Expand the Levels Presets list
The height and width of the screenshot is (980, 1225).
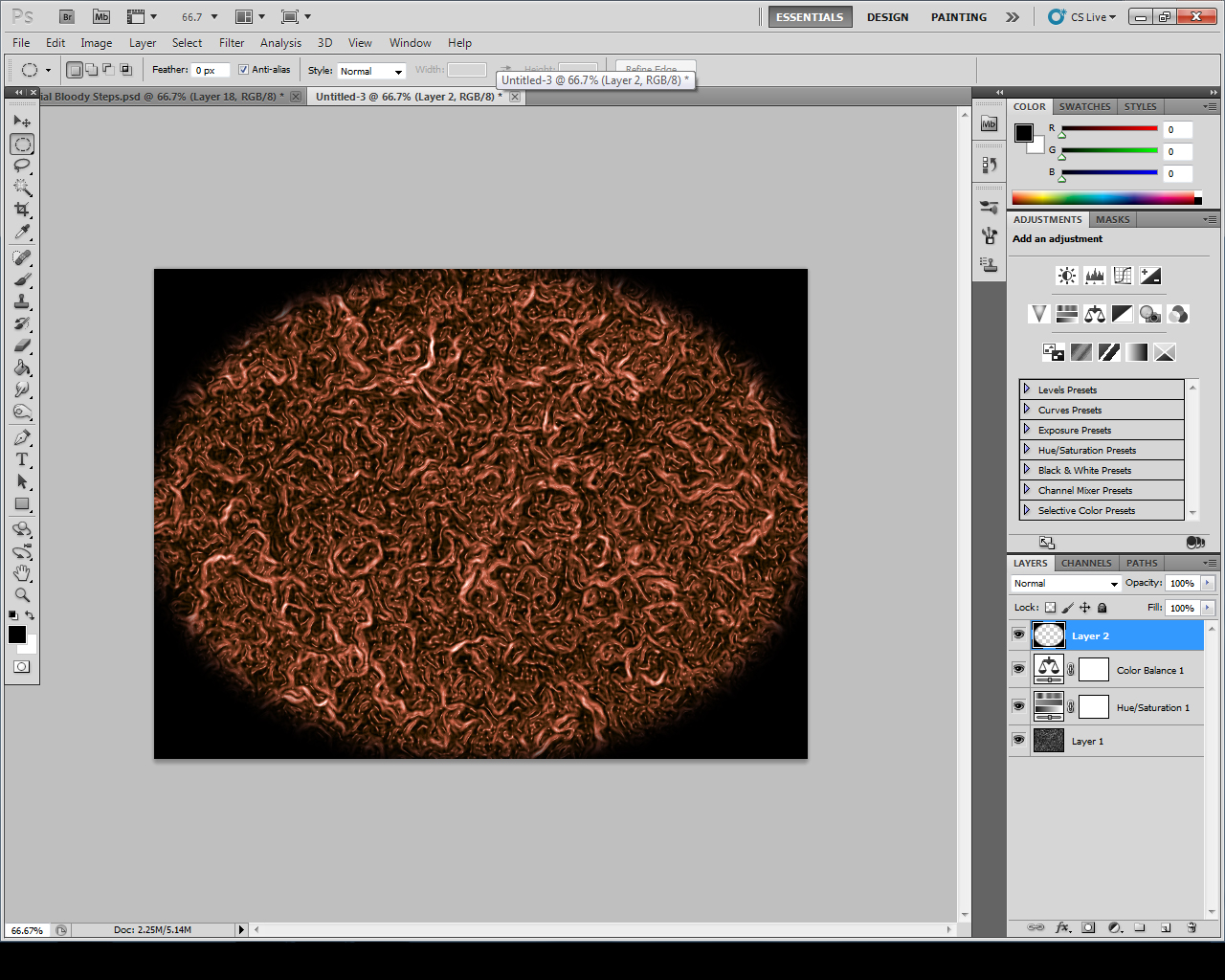click(x=1027, y=390)
